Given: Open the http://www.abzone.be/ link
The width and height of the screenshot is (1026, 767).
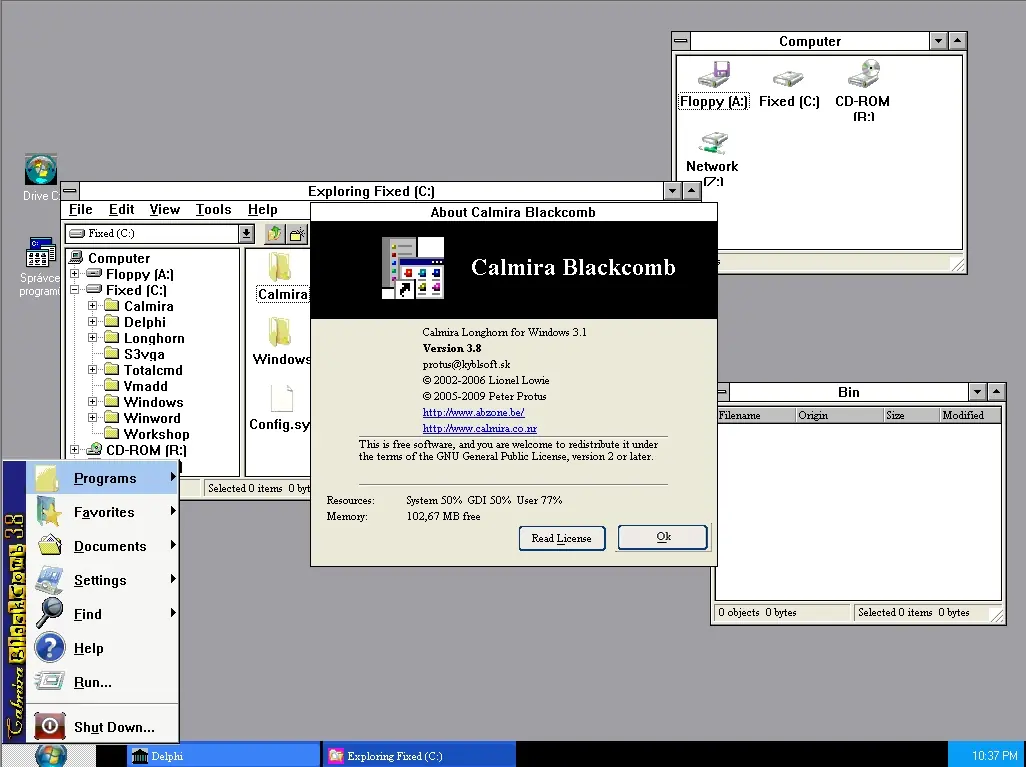Looking at the screenshot, I should click(x=474, y=412).
